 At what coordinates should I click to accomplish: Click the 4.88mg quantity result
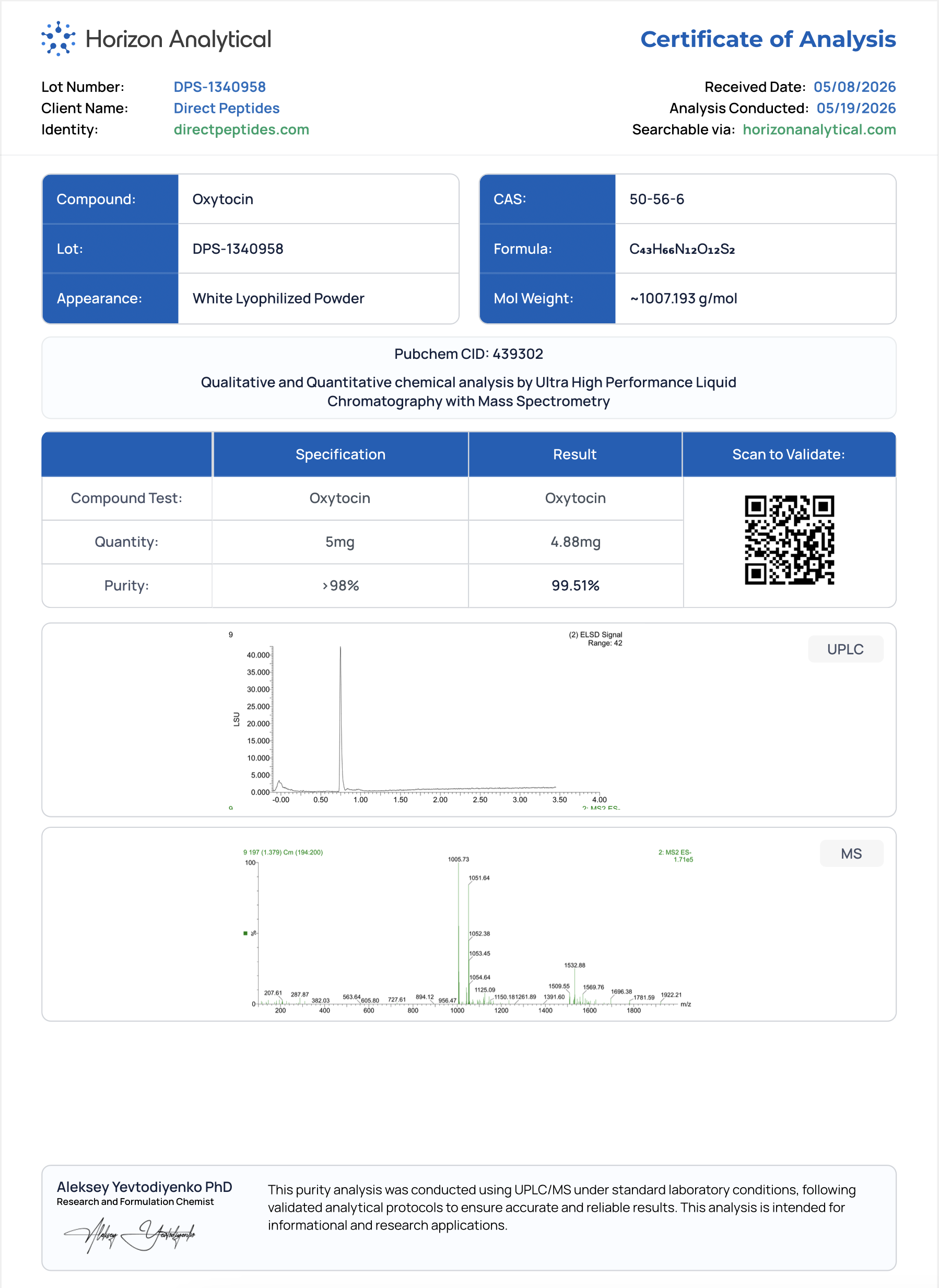click(x=575, y=542)
